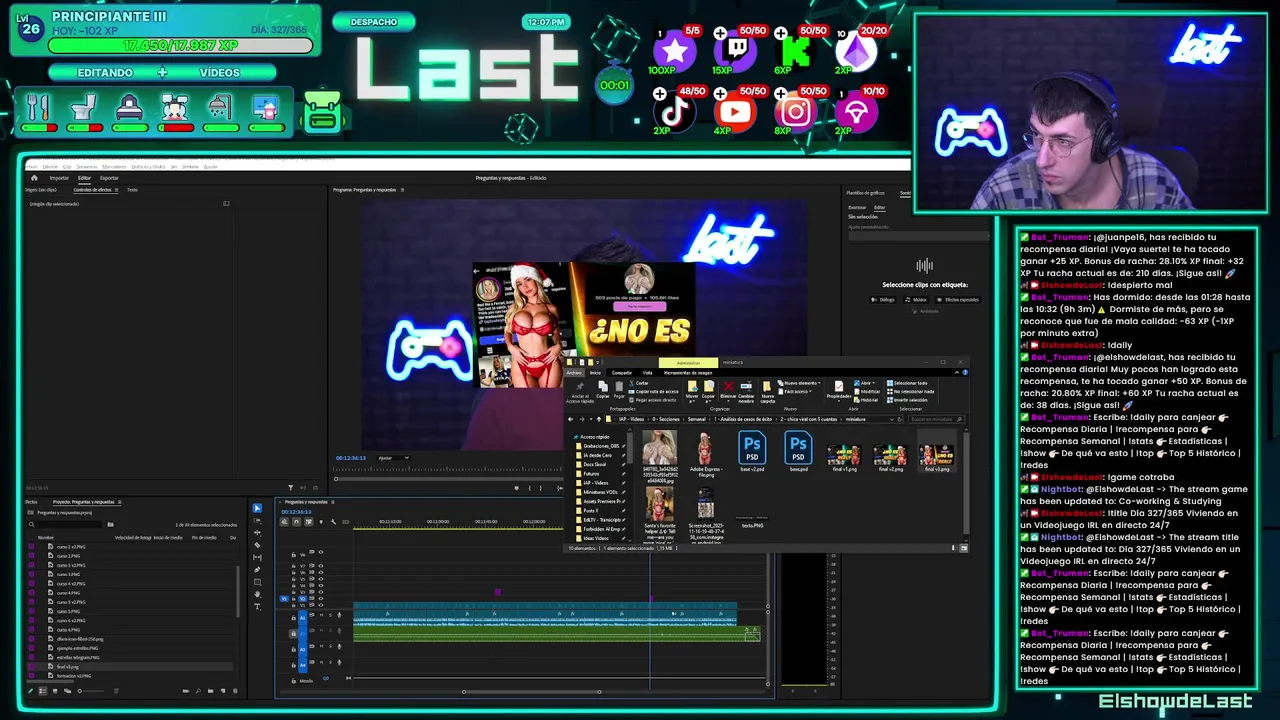Open Explorer recent locations dropdown arrow
The image size is (1280, 720).
591,419
